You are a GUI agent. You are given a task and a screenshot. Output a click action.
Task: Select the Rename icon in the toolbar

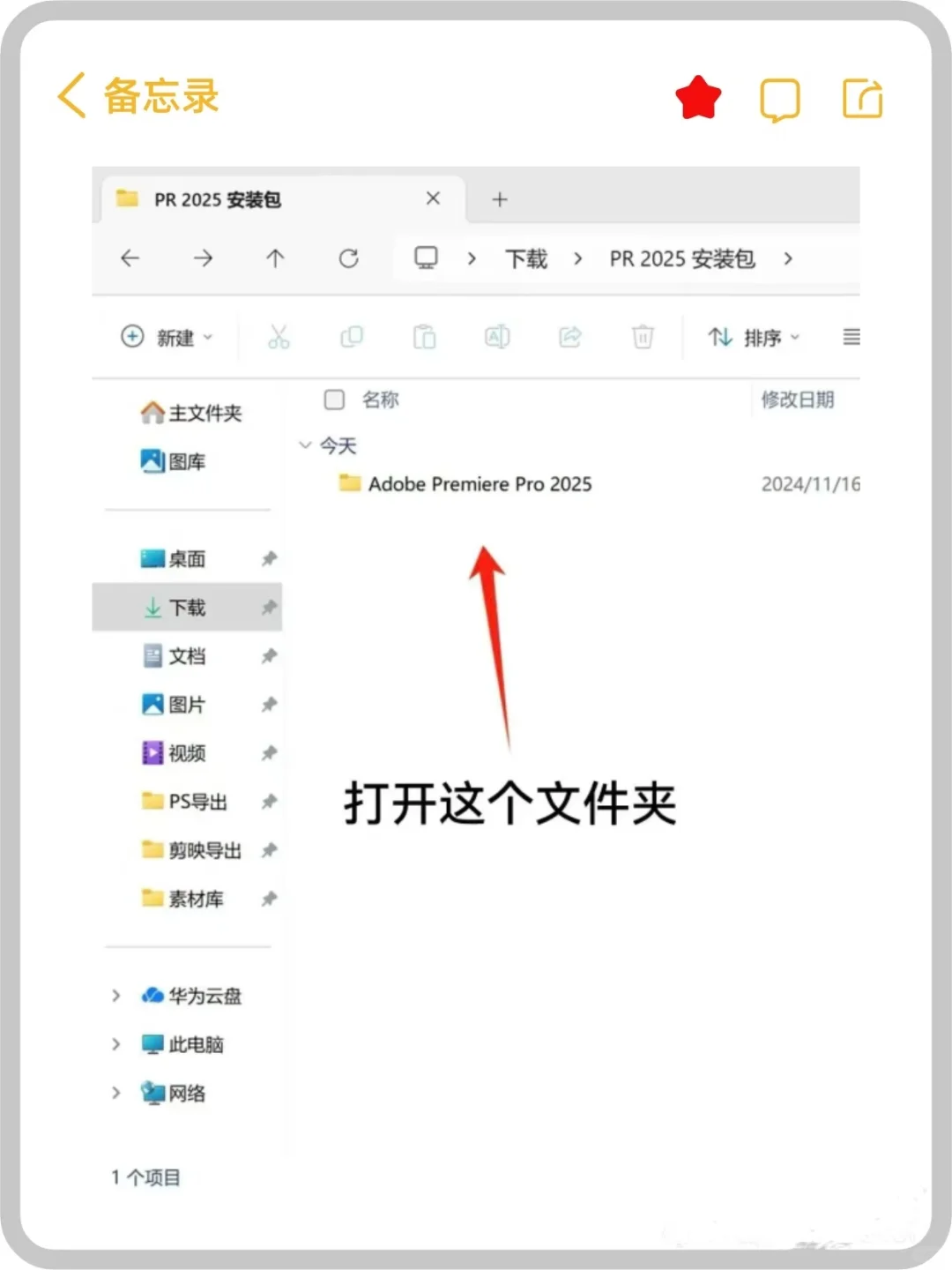click(x=496, y=337)
